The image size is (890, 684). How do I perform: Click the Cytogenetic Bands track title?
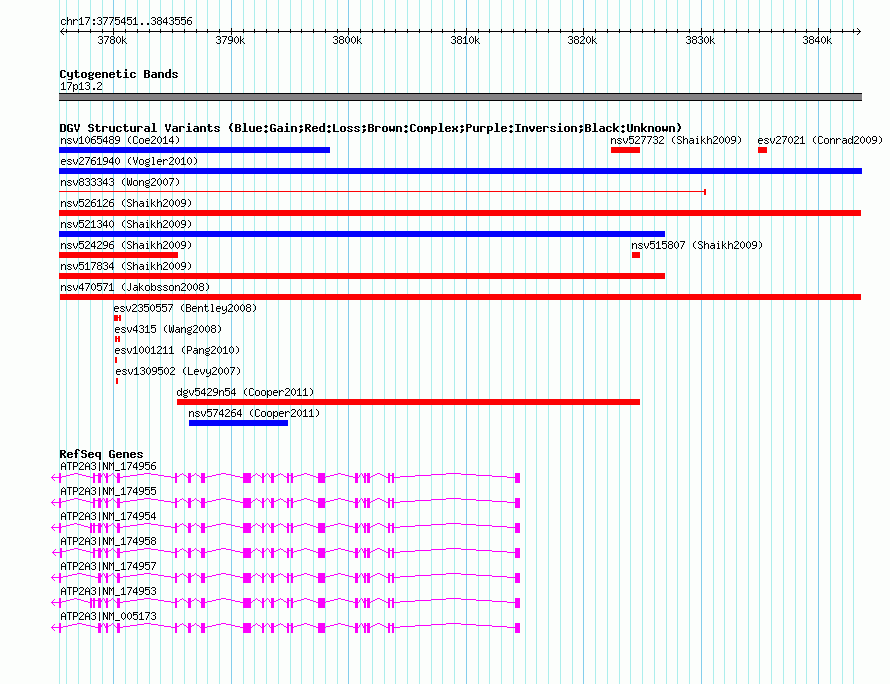click(119, 74)
